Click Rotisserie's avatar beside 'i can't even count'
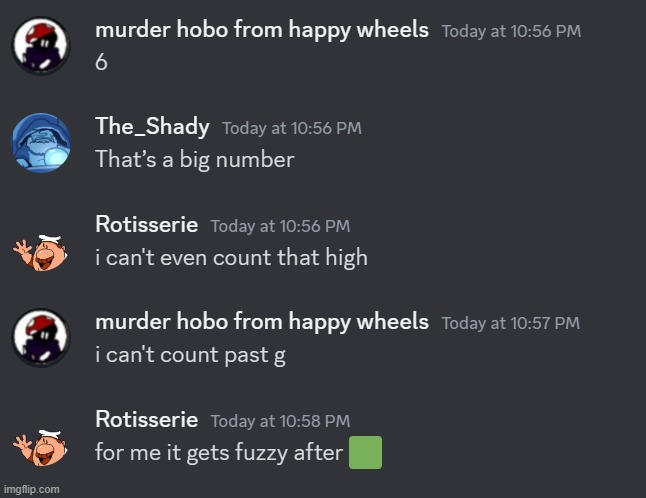 40,252
